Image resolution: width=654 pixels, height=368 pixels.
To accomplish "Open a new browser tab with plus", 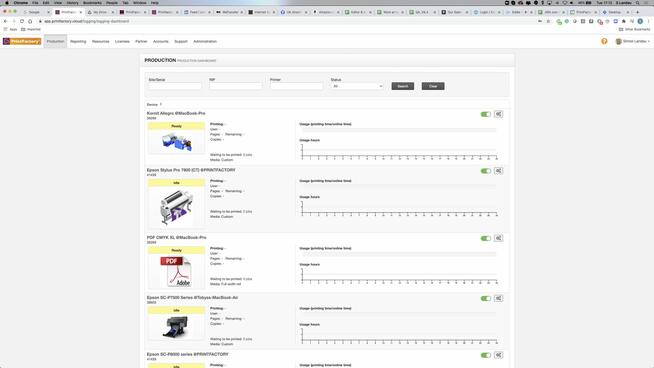I will click(x=637, y=12).
